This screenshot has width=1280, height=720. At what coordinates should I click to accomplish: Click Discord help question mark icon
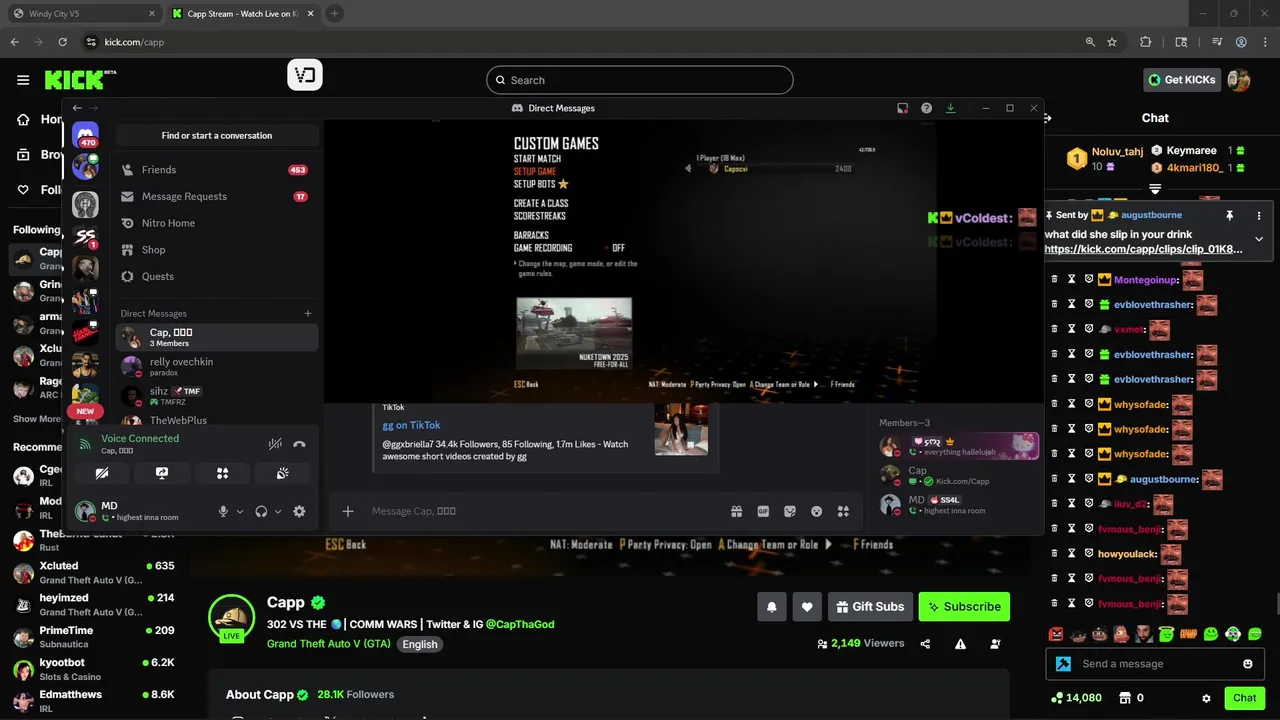[926, 108]
